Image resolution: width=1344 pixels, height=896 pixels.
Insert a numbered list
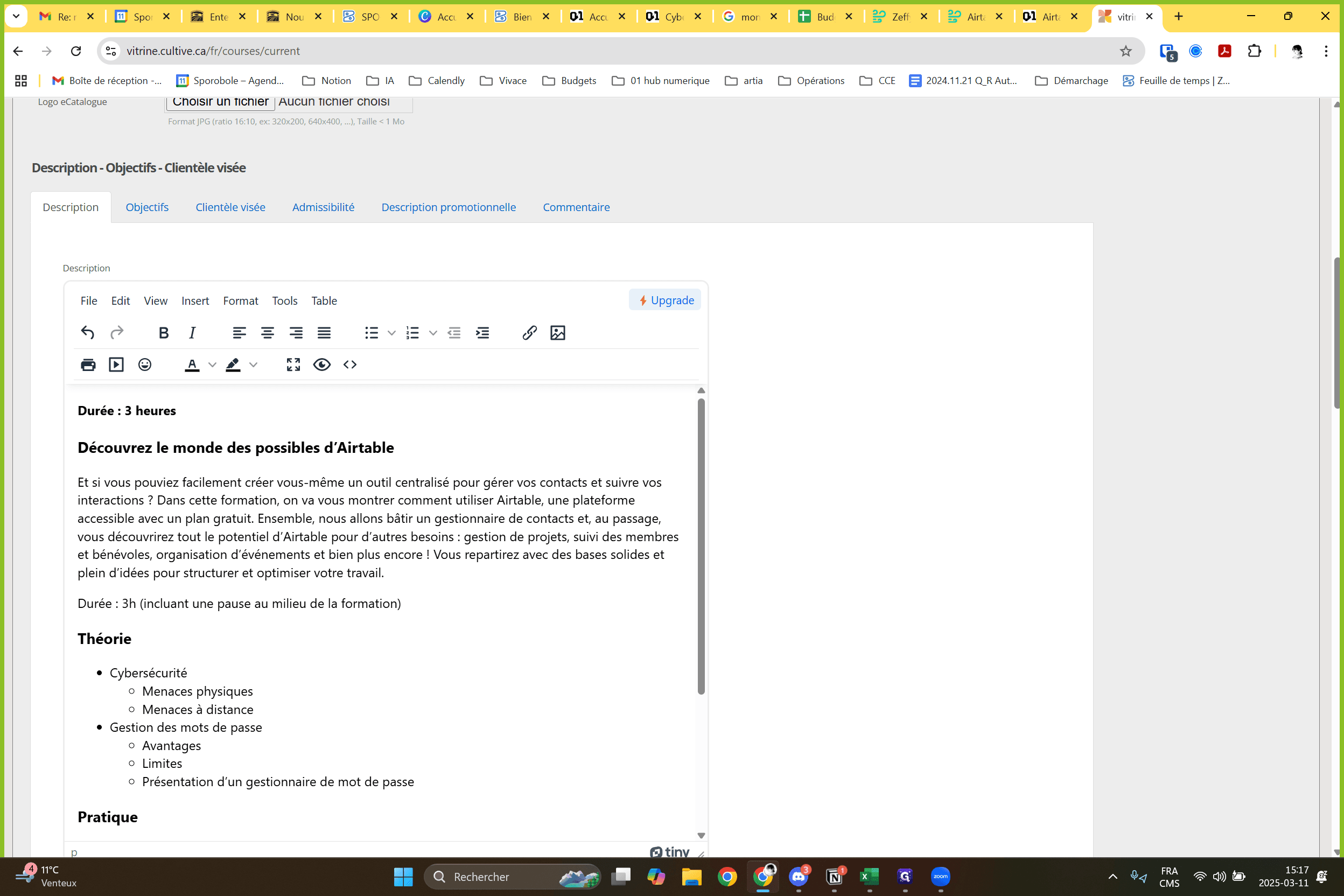pyautogui.click(x=412, y=333)
